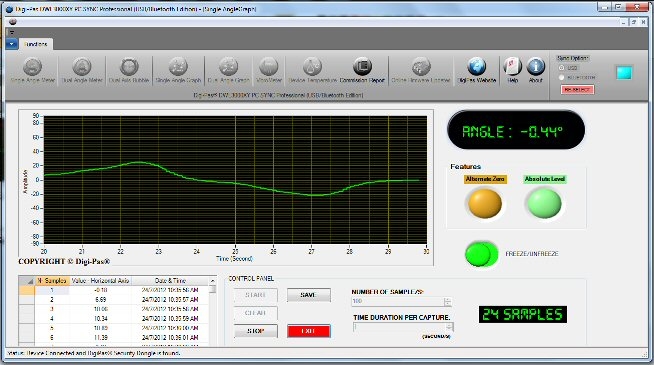Click the STOP button
The width and height of the screenshot is (654, 365).
pyautogui.click(x=256, y=331)
